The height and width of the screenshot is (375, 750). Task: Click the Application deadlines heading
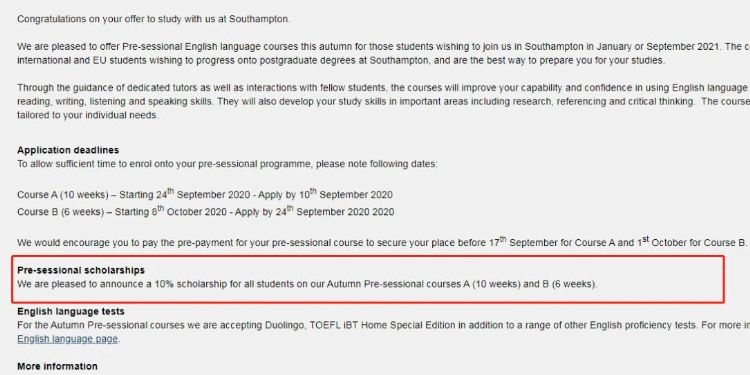[x=68, y=150]
